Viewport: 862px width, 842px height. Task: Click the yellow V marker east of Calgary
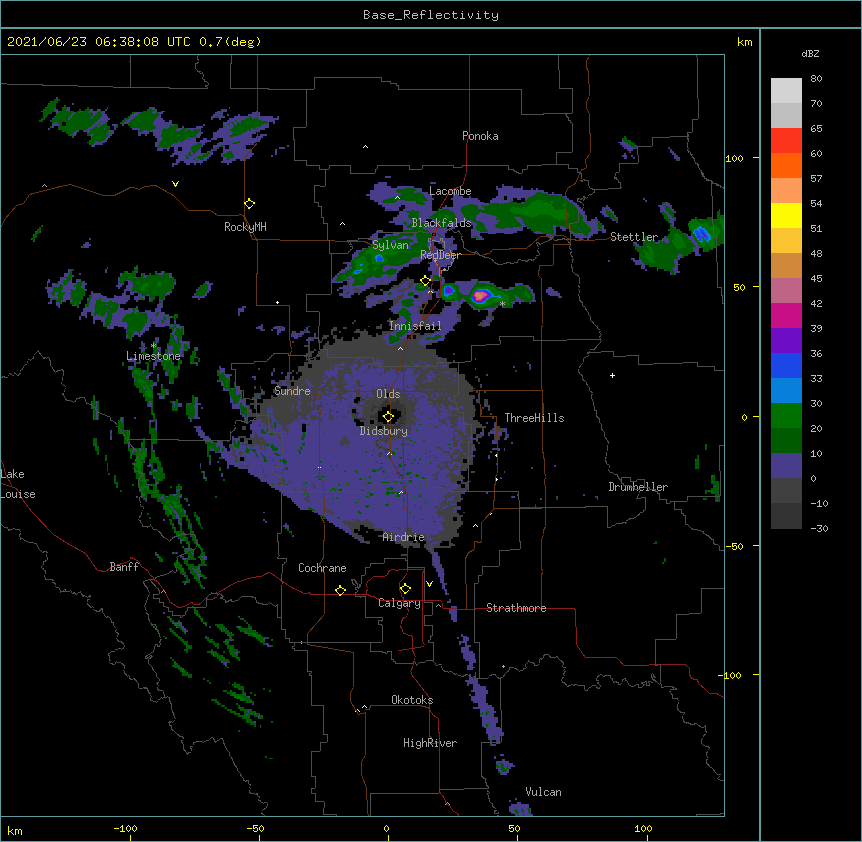(429, 584)
